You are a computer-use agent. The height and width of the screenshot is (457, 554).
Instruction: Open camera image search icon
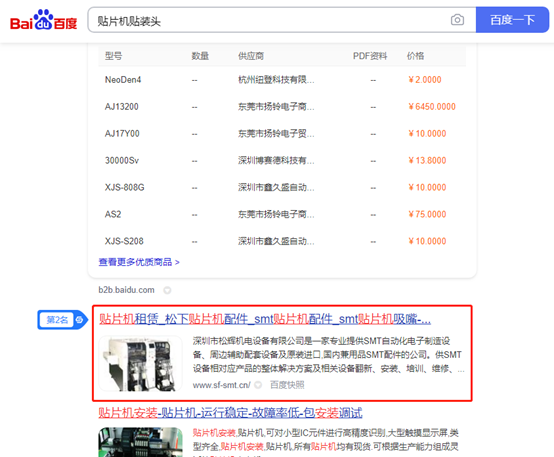(x=457, y=20)
